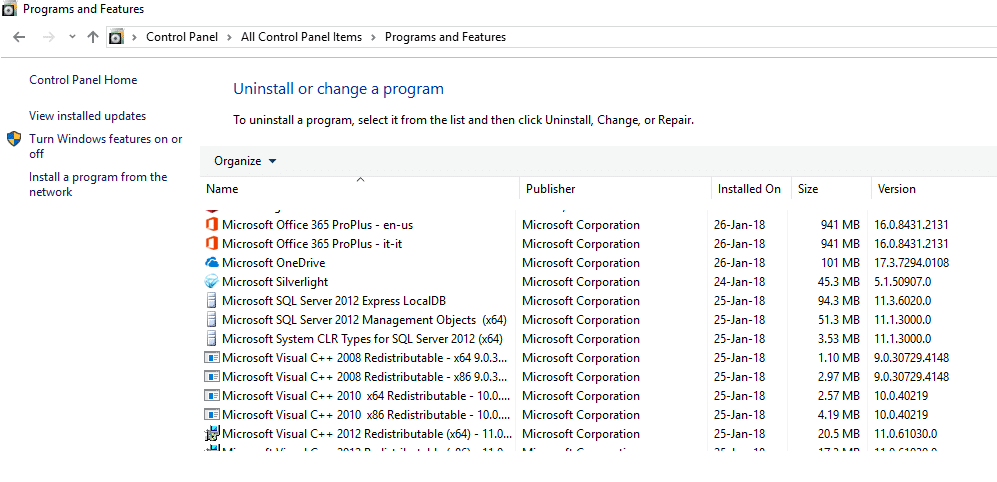Click the Visual C++ 2008 x86 Redistributable icon
The height and width of the screenshot is (482, 997).
click(212, 376)
